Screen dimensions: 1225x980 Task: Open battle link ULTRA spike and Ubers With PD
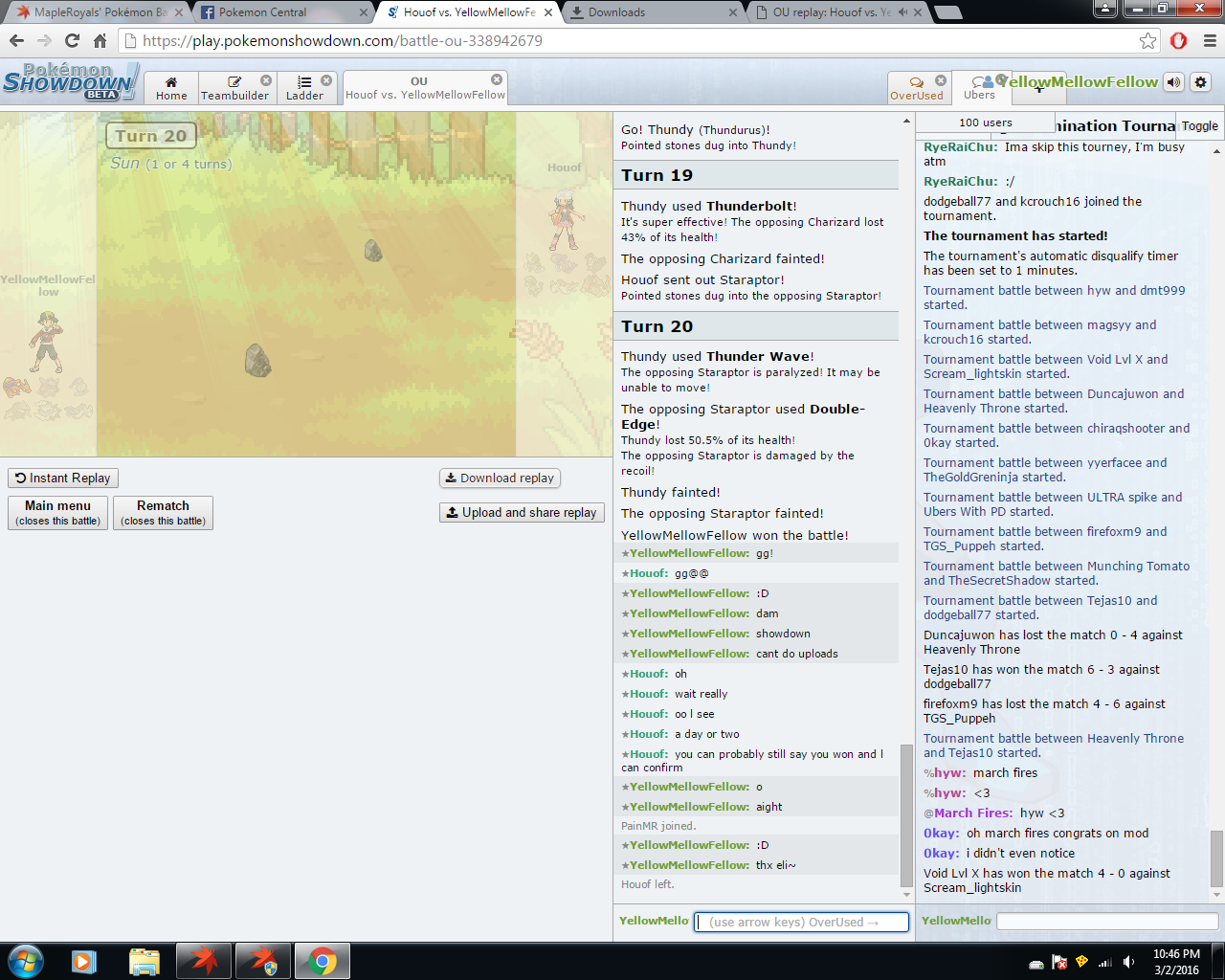point(1053,504)
